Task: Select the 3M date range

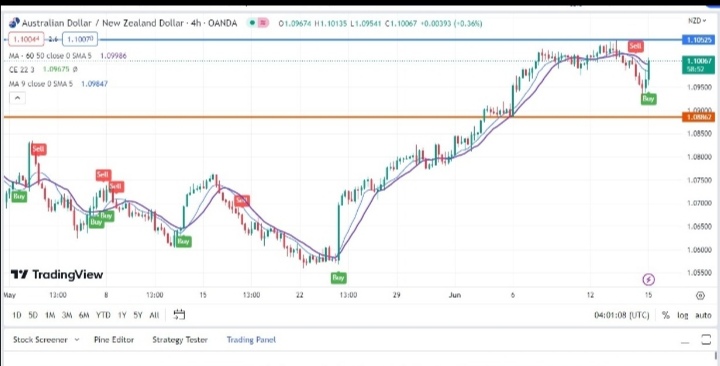Action: click(67, 315)
